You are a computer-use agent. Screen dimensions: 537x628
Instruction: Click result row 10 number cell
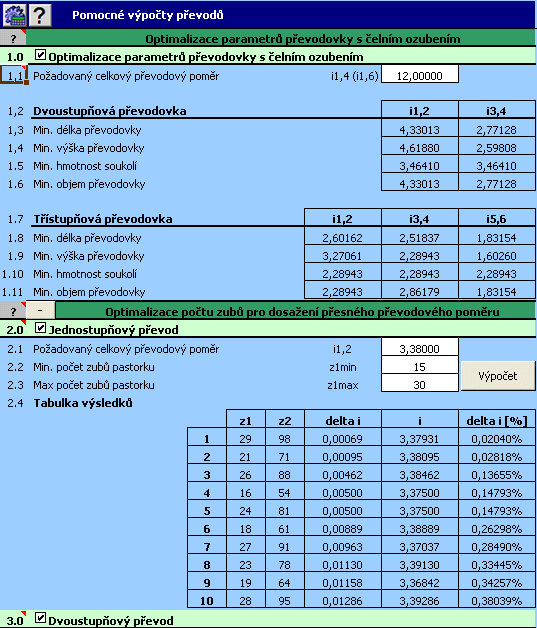coord(207,600)
